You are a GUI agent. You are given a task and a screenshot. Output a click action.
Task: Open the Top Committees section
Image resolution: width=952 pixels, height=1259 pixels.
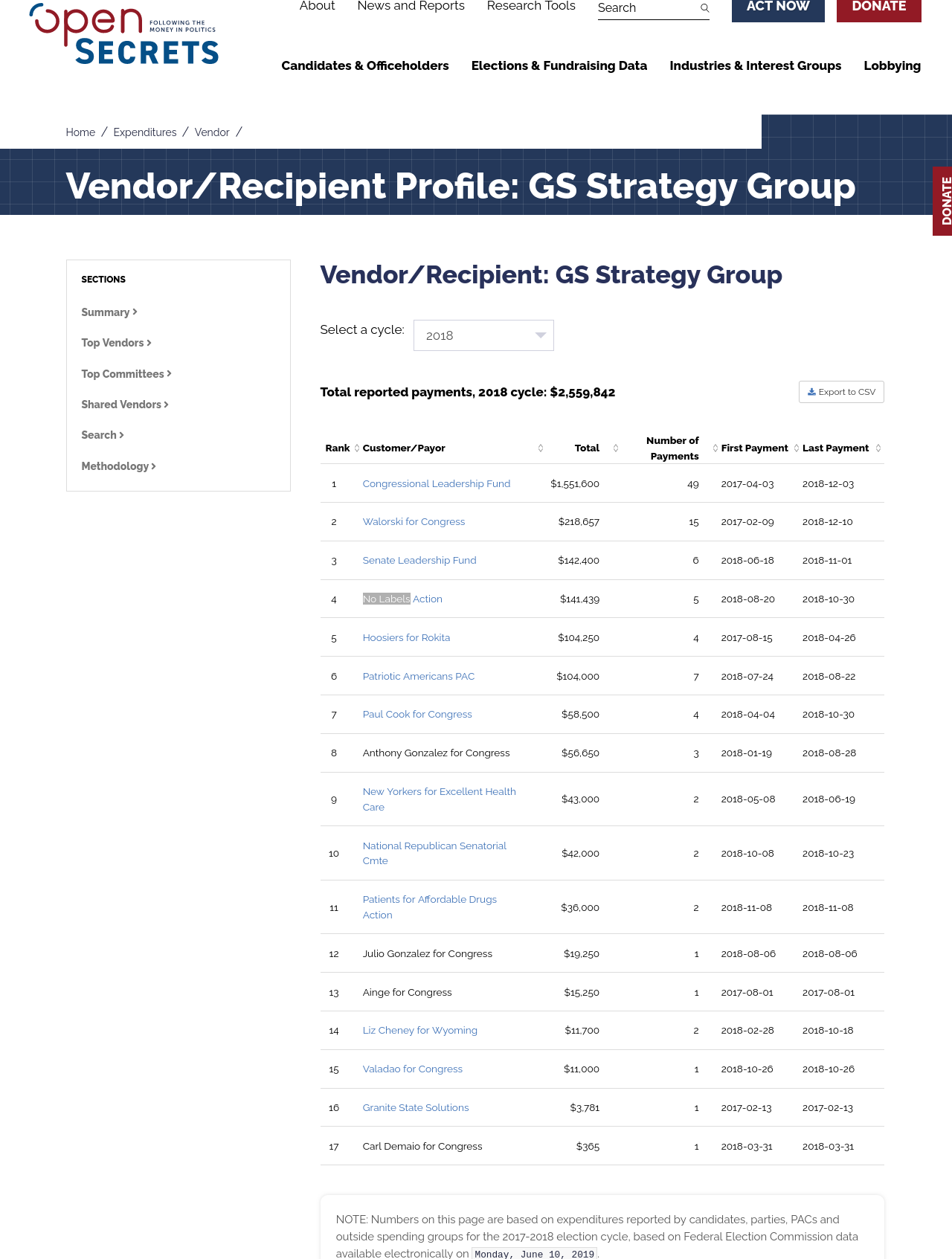pyautogui.click(x=126, y=374)
